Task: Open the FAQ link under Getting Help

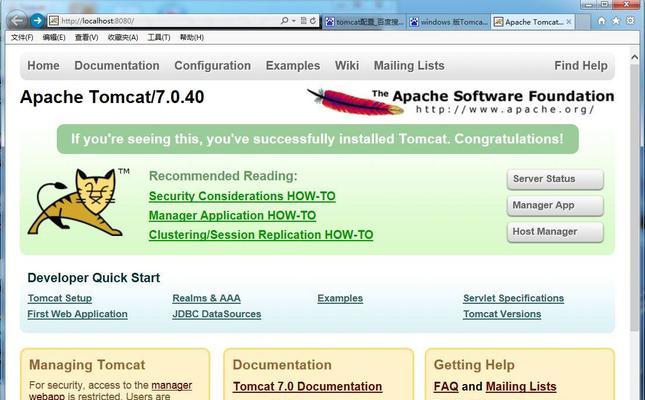Action: click(x=446, y=386)
